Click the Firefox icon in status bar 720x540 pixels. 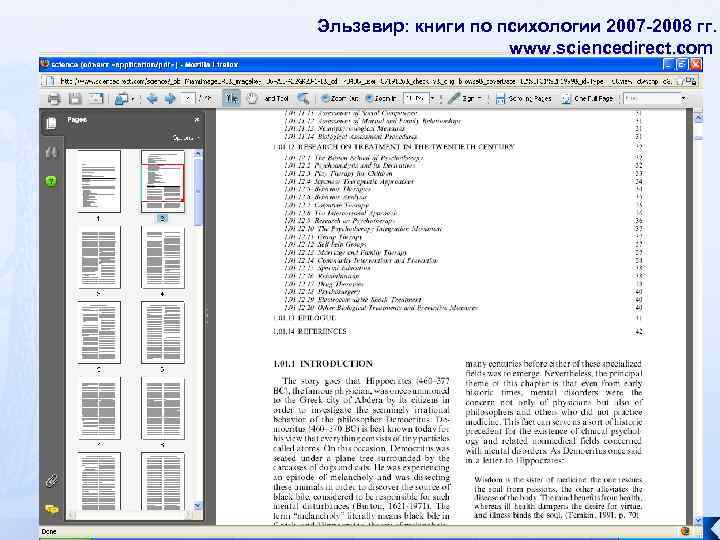point(686,531)
